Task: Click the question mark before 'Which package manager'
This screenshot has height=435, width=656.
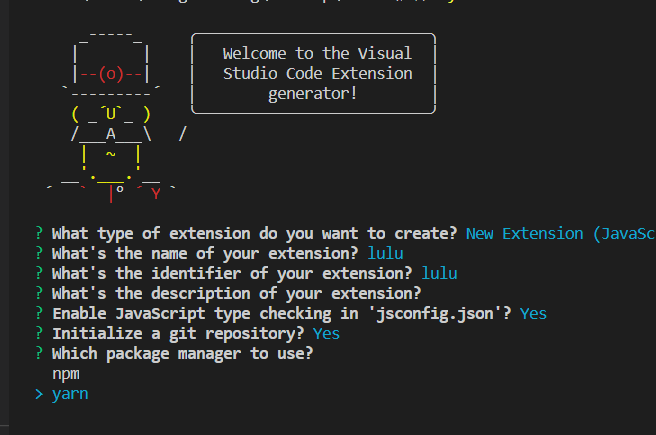Action: pos(39,353)
